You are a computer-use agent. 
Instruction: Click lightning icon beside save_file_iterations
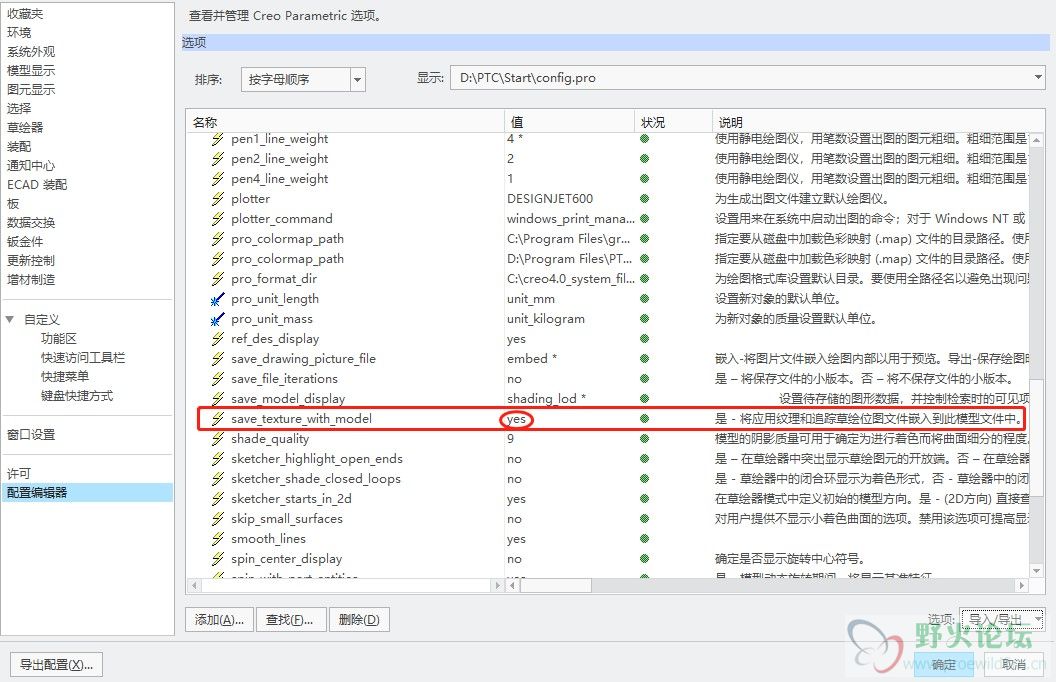(218, 379)
